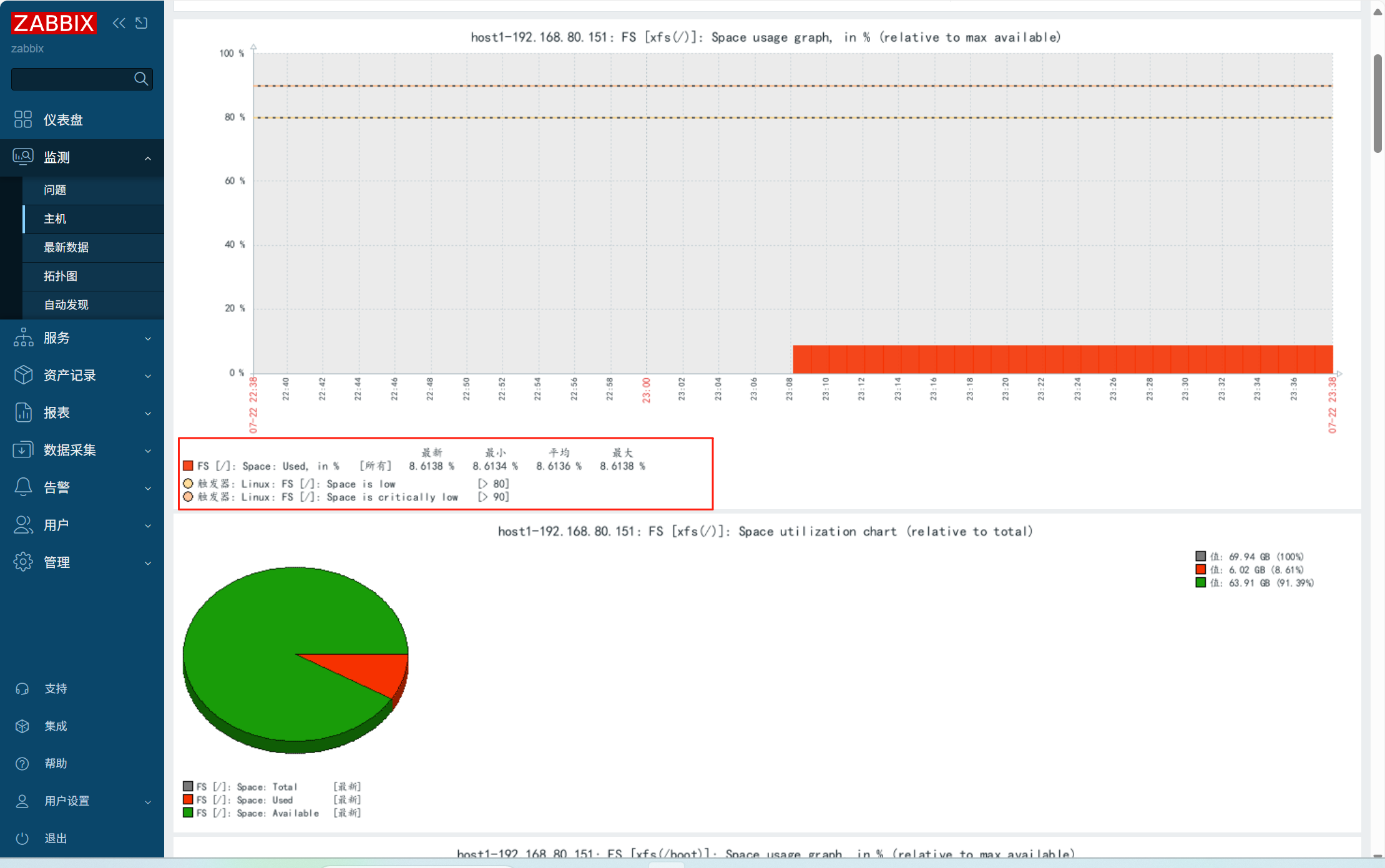The image size is (1385, 868).
Task: Click the search magnifier icon
Action: [141, 79]
